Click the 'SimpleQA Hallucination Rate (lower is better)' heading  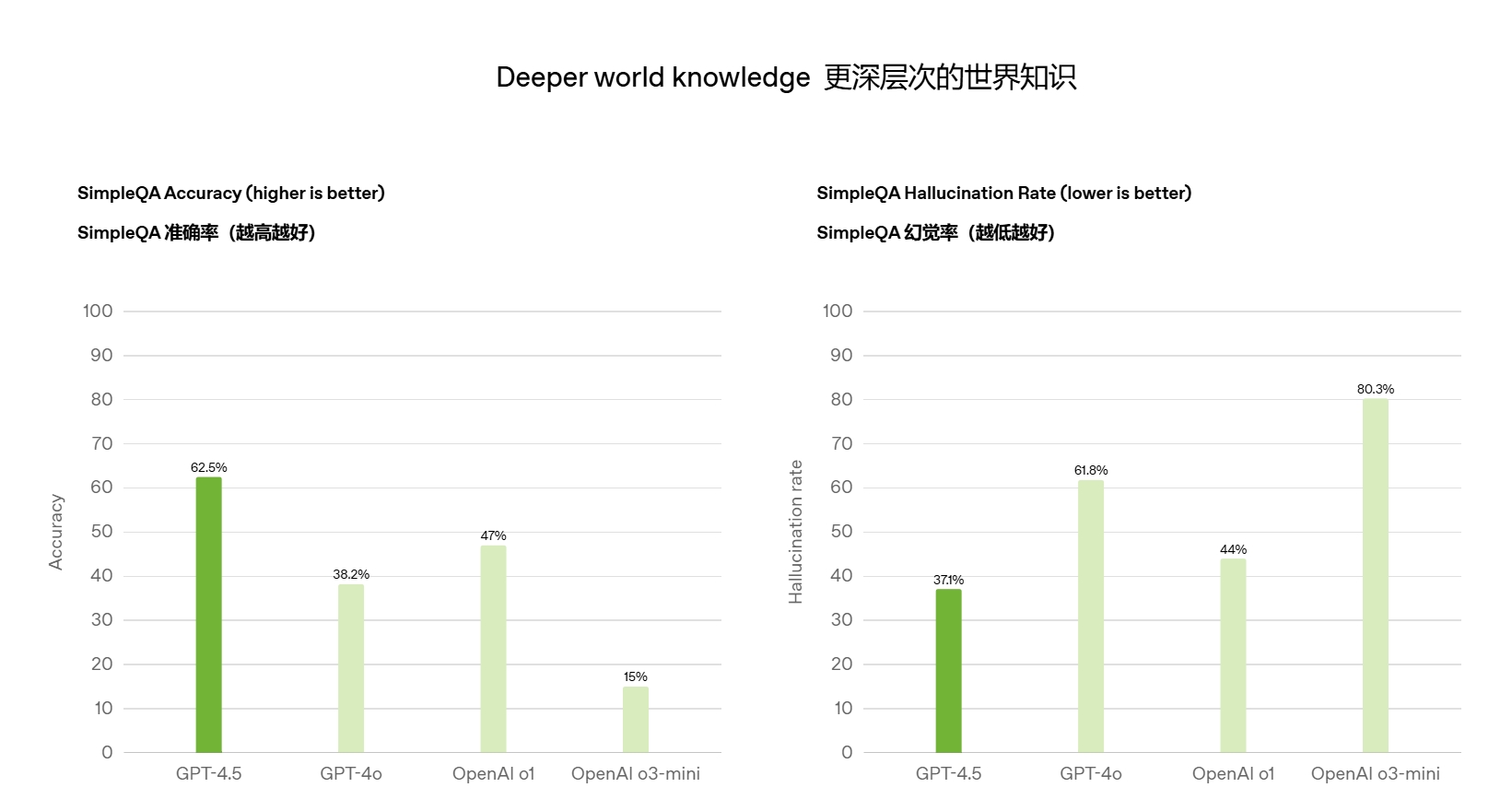point(1003,193)
